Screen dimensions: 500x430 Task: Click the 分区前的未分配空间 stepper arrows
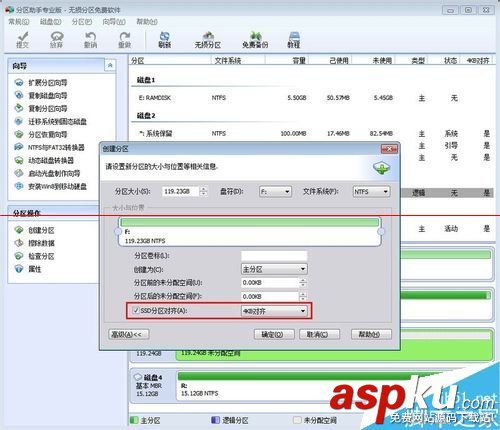point(302,283)
